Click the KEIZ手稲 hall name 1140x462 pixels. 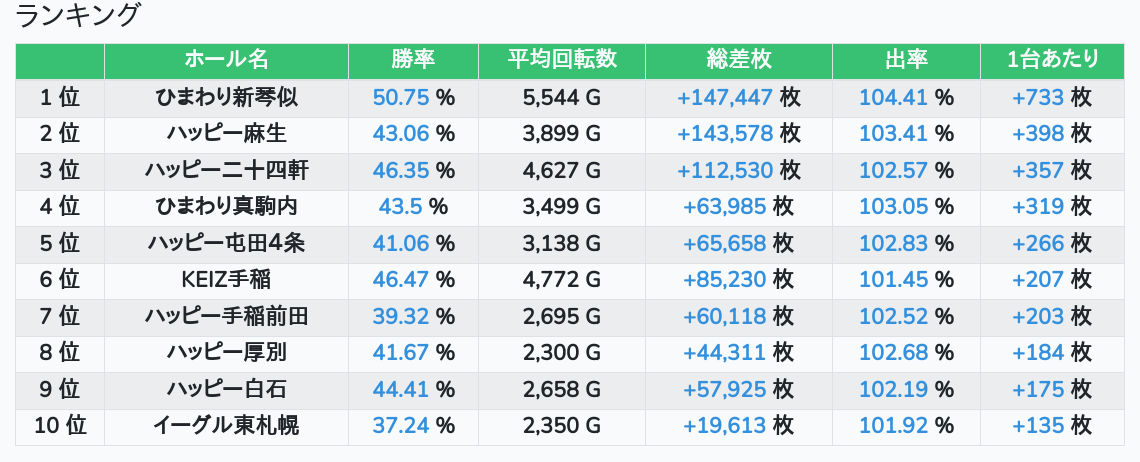pyautogui.click(x=226, y=280)
